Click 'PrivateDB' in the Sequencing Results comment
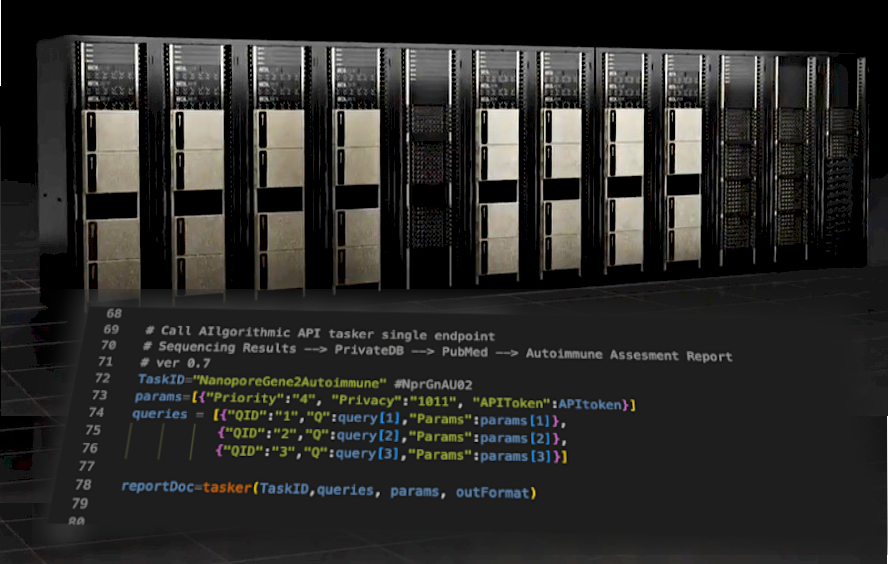The width and height of the screenshot is (888, 564). tap(369, 350)
